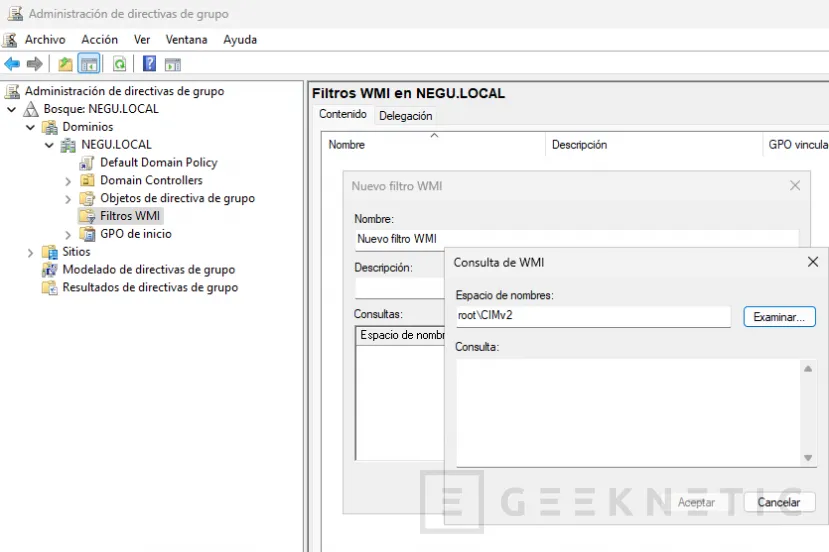
Task: Click the Bosque NEGU.LOCAL forest icon
Action: (31, 109)
